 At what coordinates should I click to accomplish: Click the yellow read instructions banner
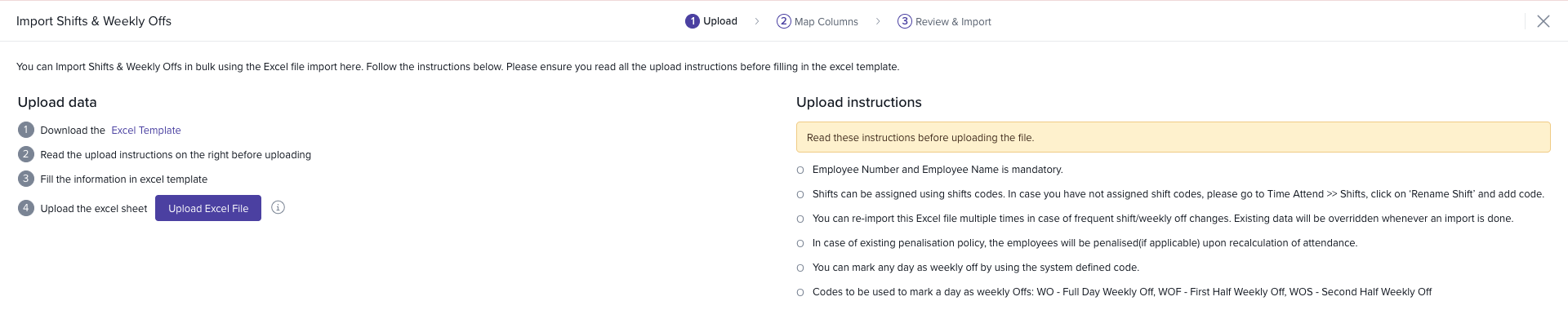point(1173,137)
